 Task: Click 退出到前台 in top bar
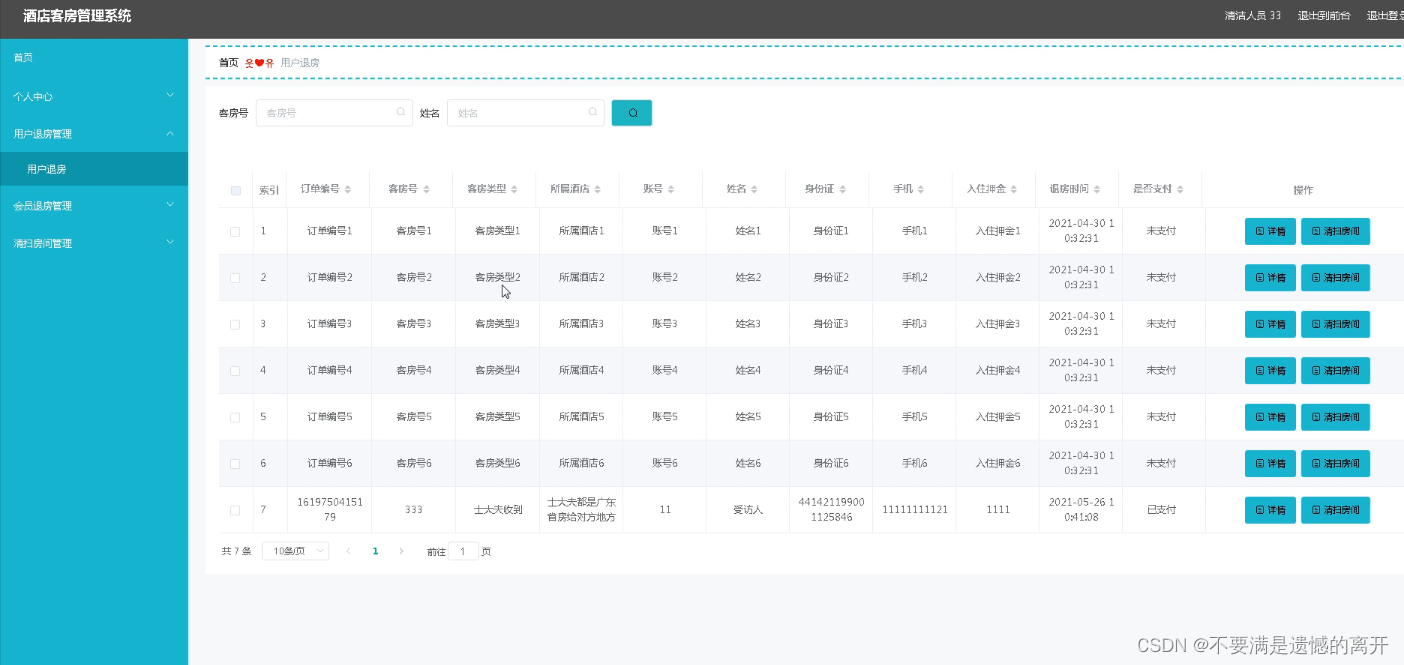[1324, 16]
